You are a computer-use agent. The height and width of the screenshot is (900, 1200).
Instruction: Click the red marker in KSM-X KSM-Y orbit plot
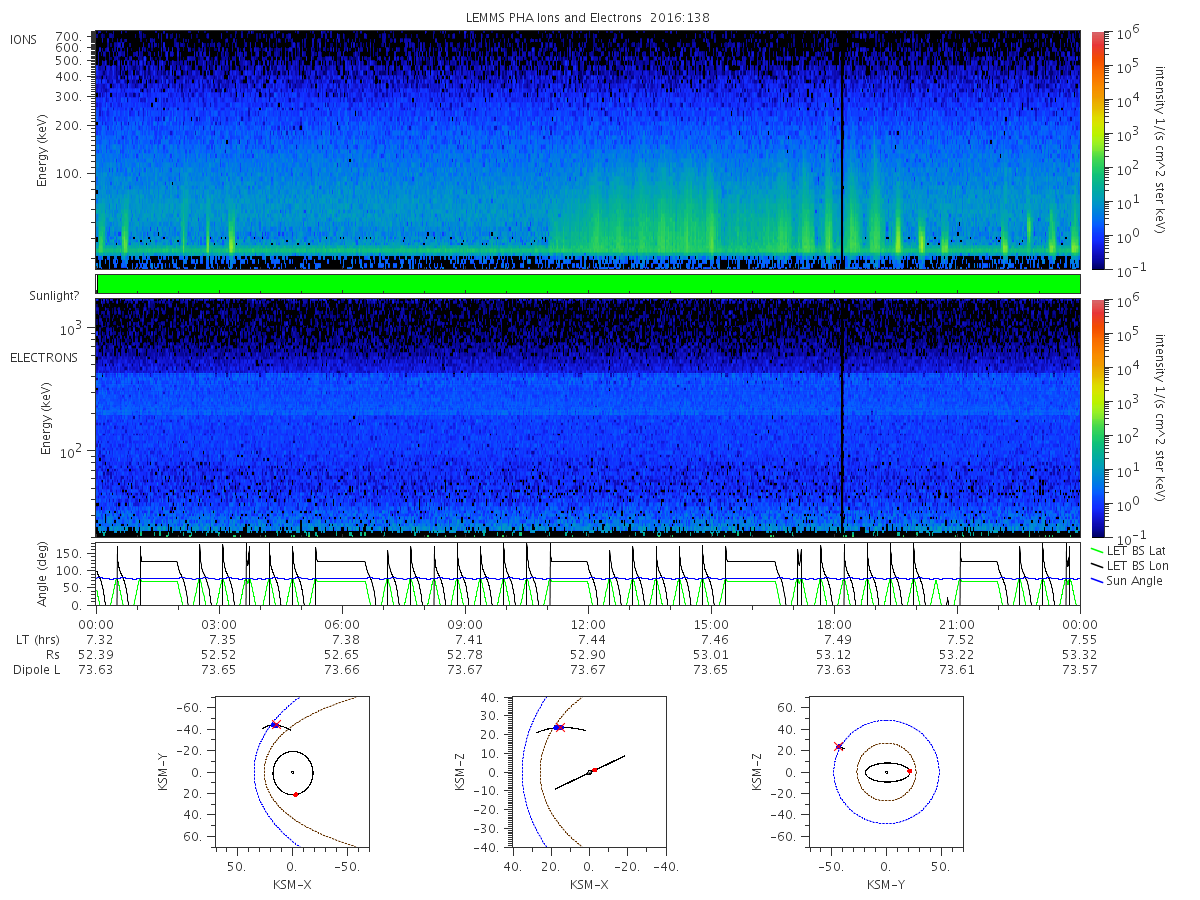pyautogui.click(x=296, y=794)
